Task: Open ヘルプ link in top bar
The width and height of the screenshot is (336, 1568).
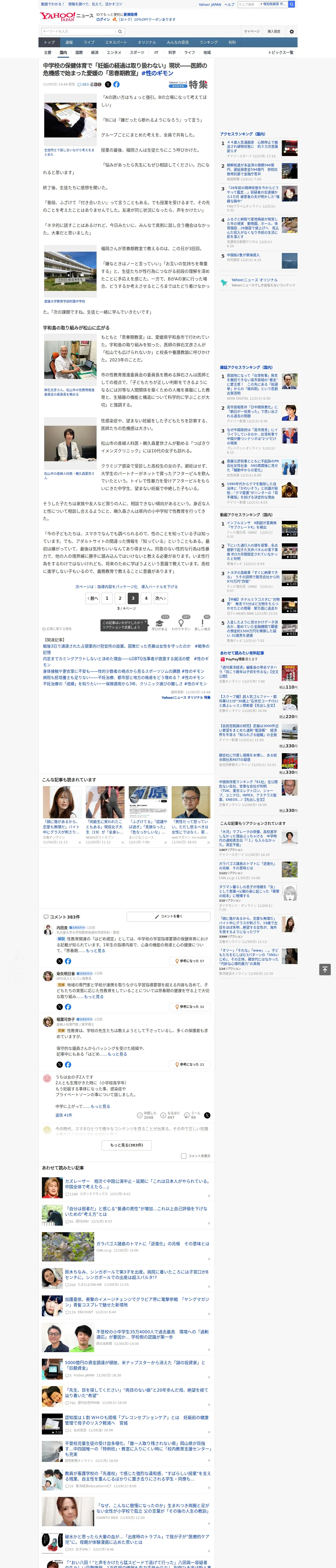Action: pyautogui.click(x=229, y=4)
